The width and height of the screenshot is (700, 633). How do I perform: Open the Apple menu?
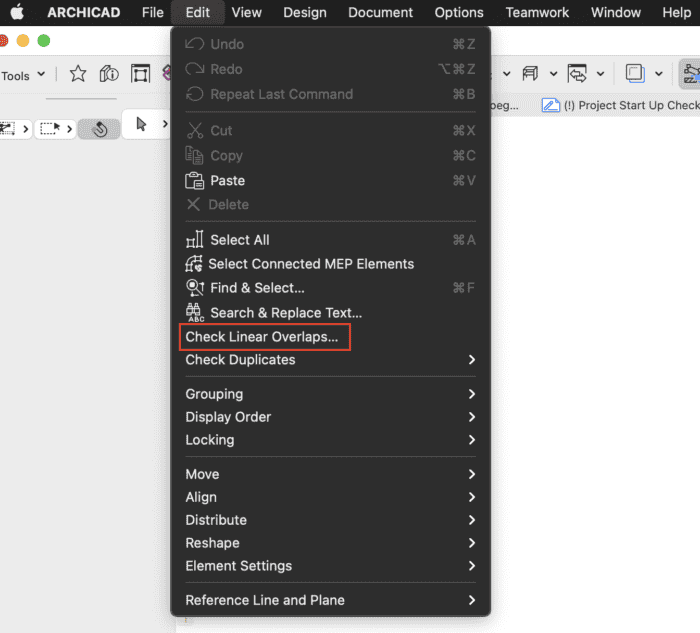point(17,12)
